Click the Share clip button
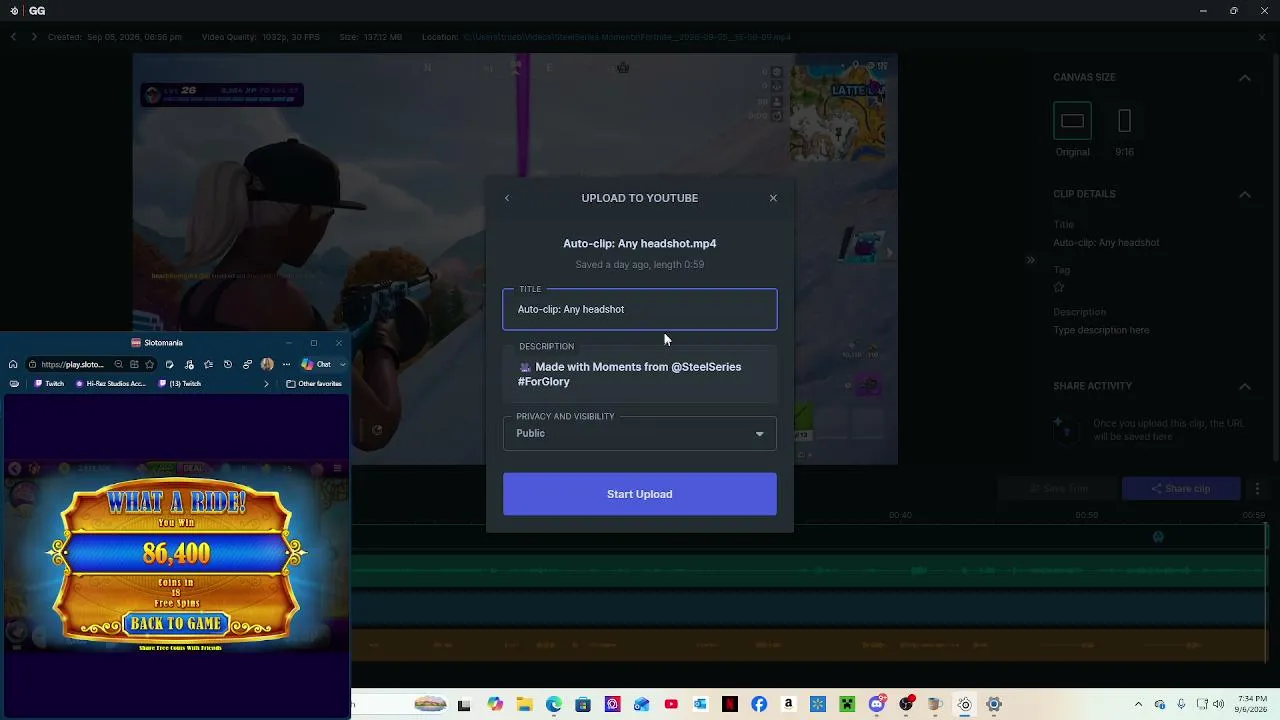This screenshot has width=1280, height=720. click(1181, 488)
